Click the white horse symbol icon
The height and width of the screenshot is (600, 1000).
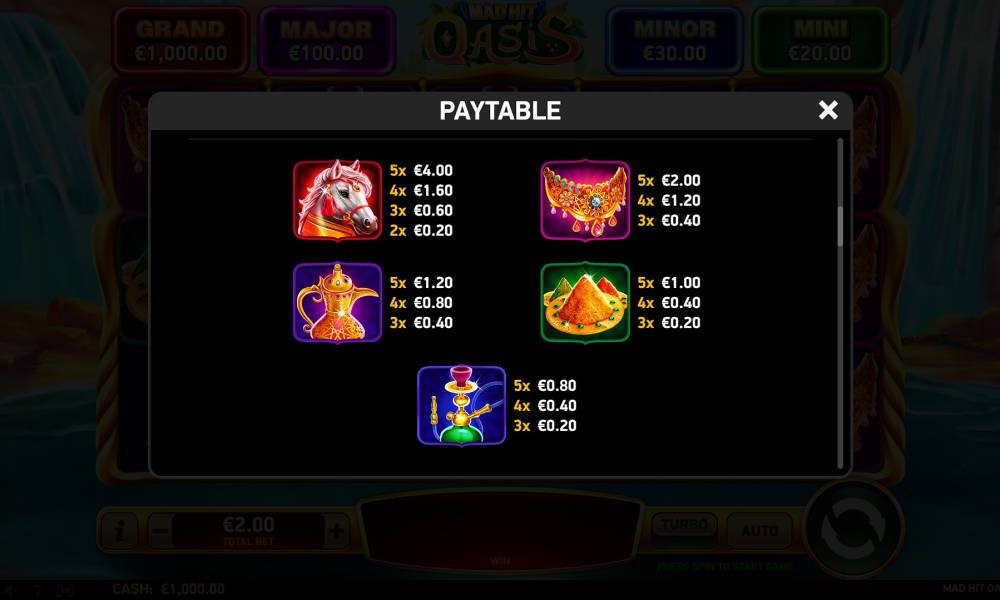(337, 200)
